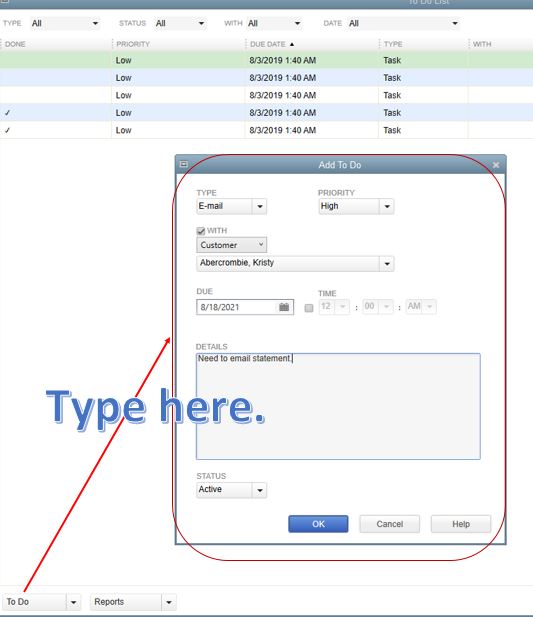This screenshot has width=533, height=617.
Task: Toggle the Done checkmark on fifth task row
Action: tap(7, 130)
